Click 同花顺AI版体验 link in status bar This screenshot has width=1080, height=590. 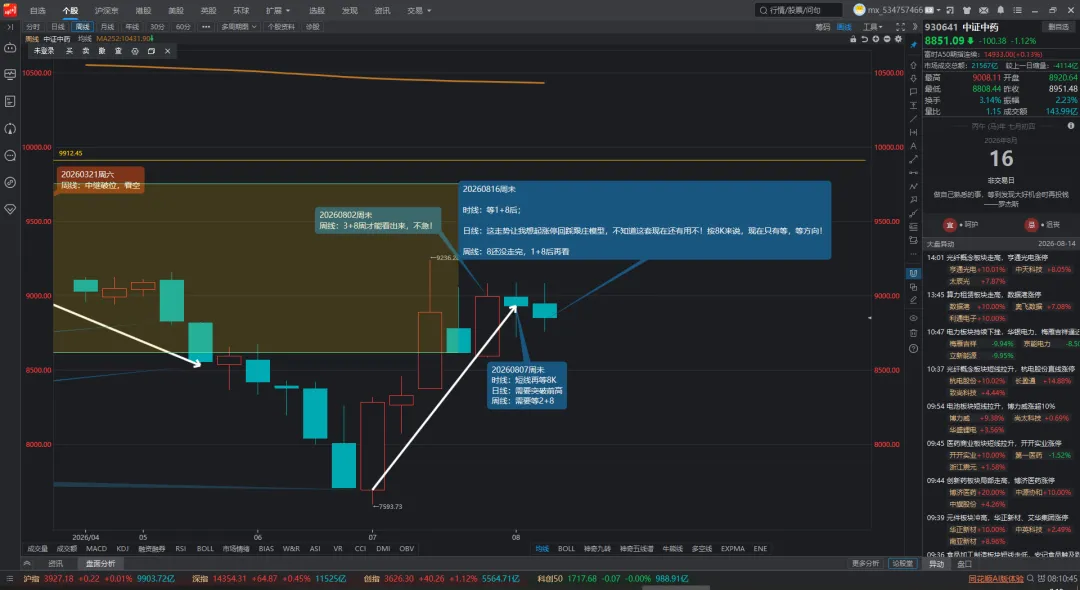tap(996, 579)
